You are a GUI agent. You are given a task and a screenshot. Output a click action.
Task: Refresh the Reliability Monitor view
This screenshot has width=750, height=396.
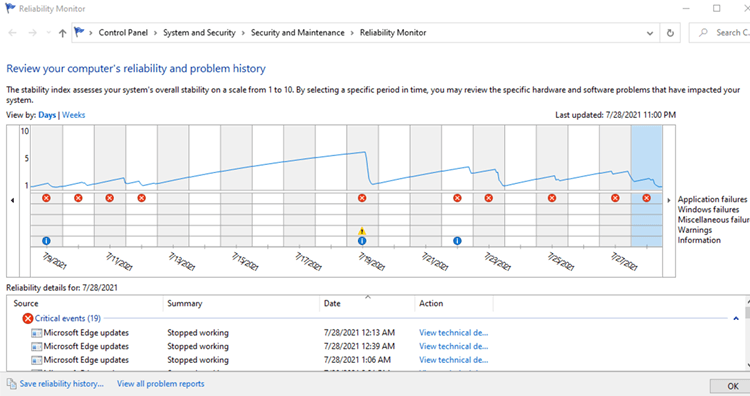coord(670,33)
